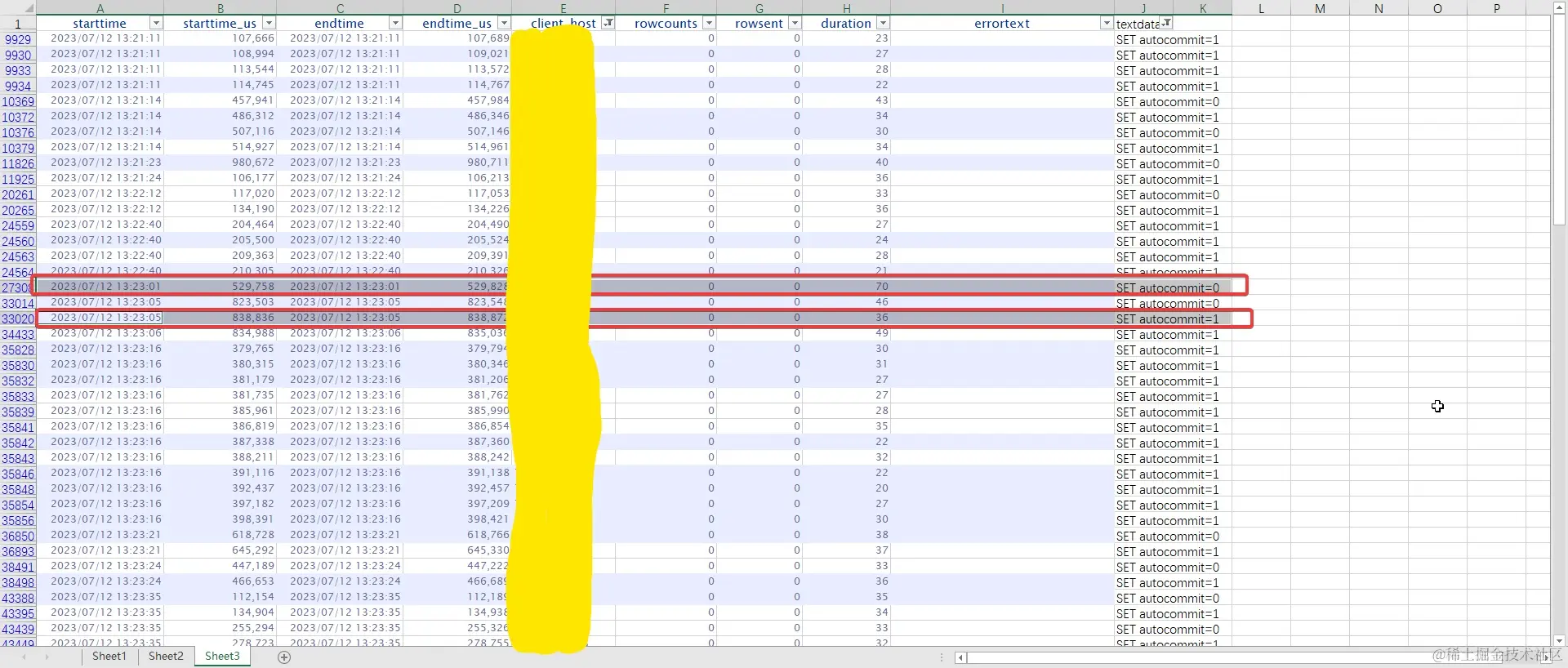Click the horizontal scrollbar left arrow
This screenshot has height=668, width=1568.
tap(961, 657)
